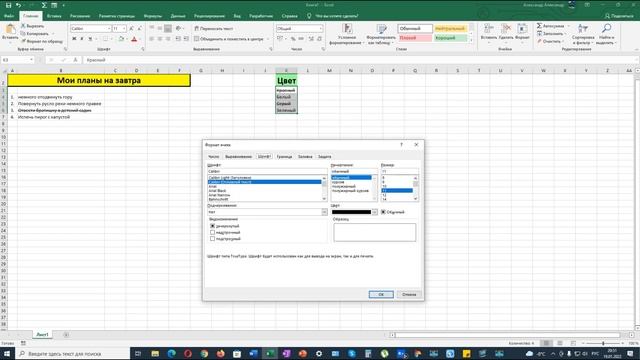Open Alignment group dialog launcher in ribbon
This screenshot has width=640, height=360.
[271, 49]
